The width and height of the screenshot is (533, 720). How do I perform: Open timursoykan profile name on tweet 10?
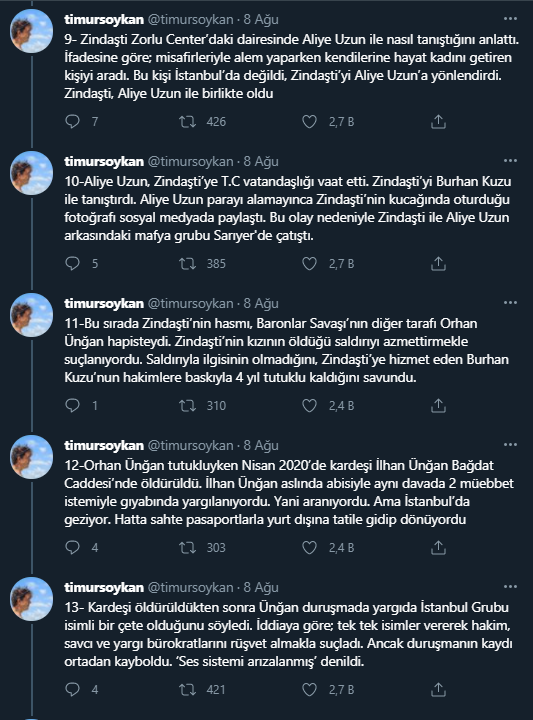coord(104,162)
